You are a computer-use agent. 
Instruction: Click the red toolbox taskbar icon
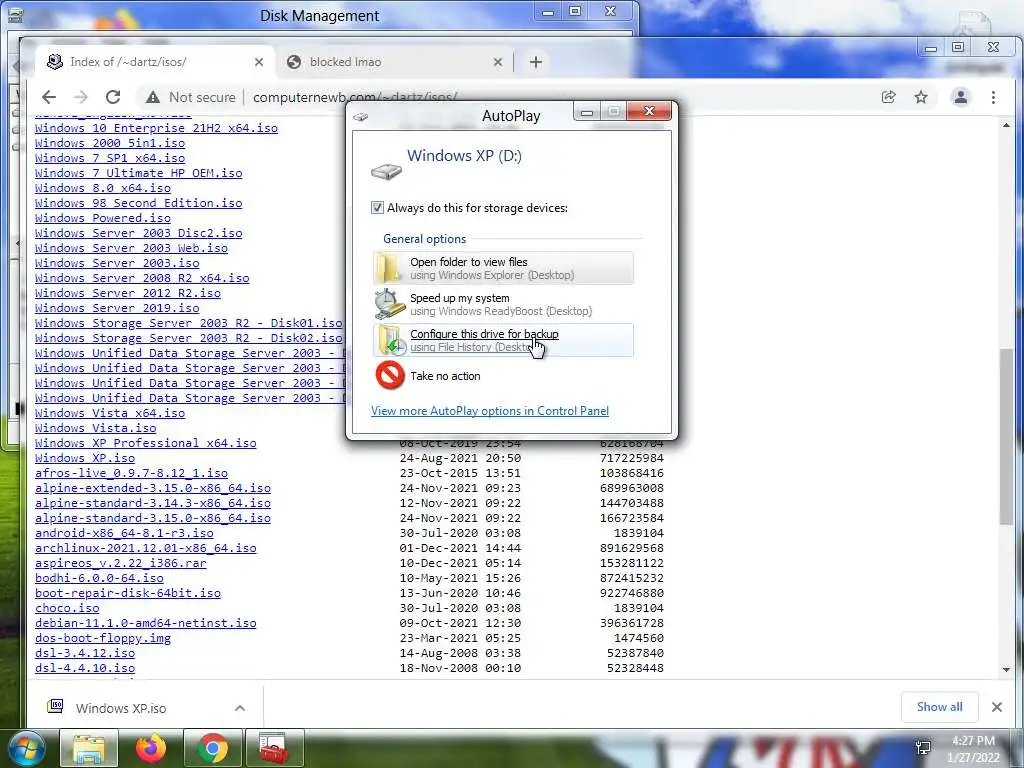tap(274, 748)
